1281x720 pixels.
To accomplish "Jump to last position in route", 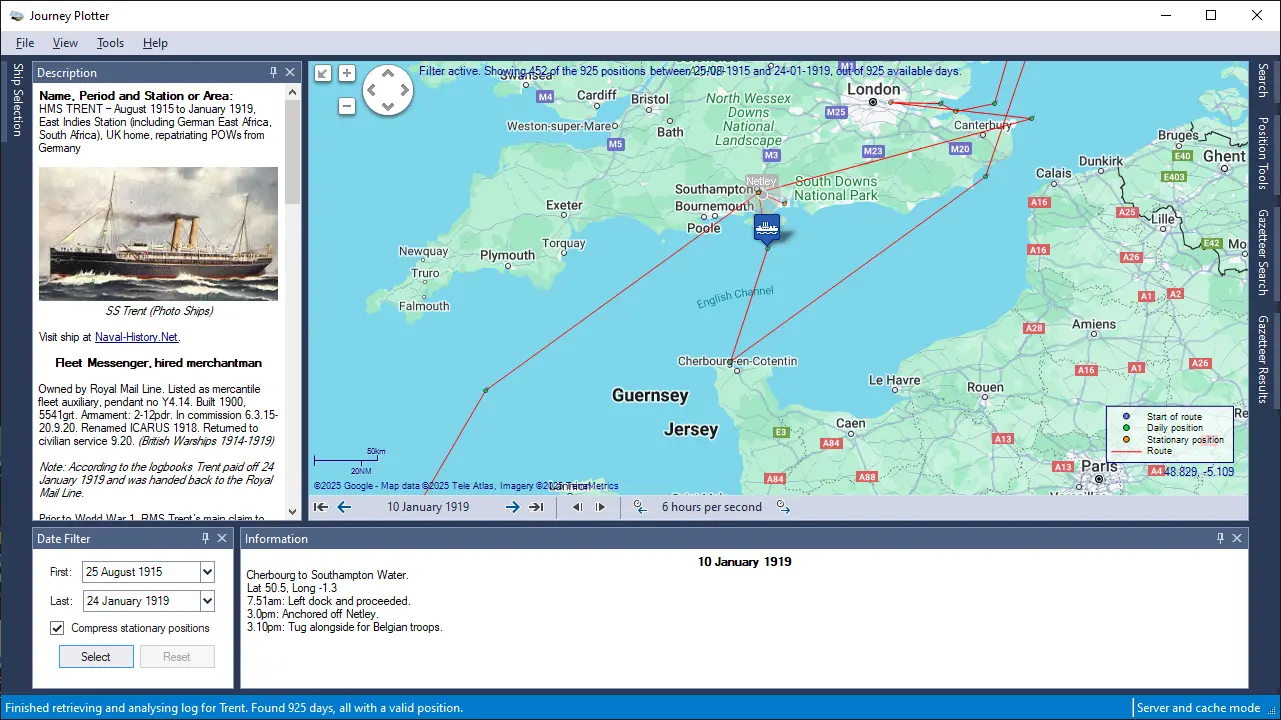I will tap(536, 507).
